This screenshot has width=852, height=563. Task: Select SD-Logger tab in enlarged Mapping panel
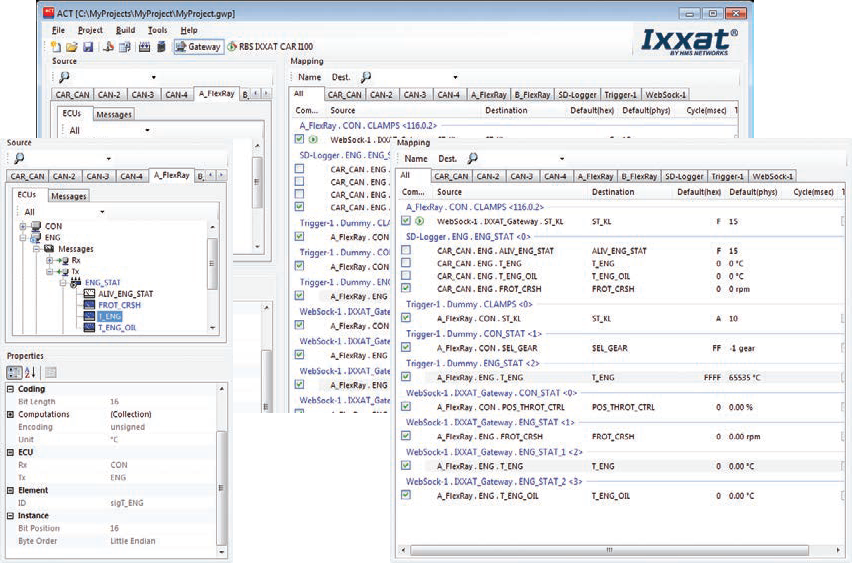(684, 176)
